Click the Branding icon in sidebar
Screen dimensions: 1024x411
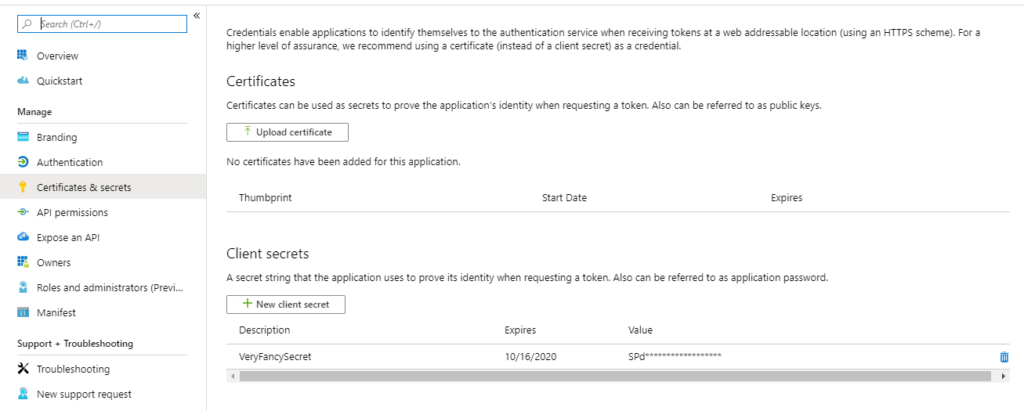23,137
